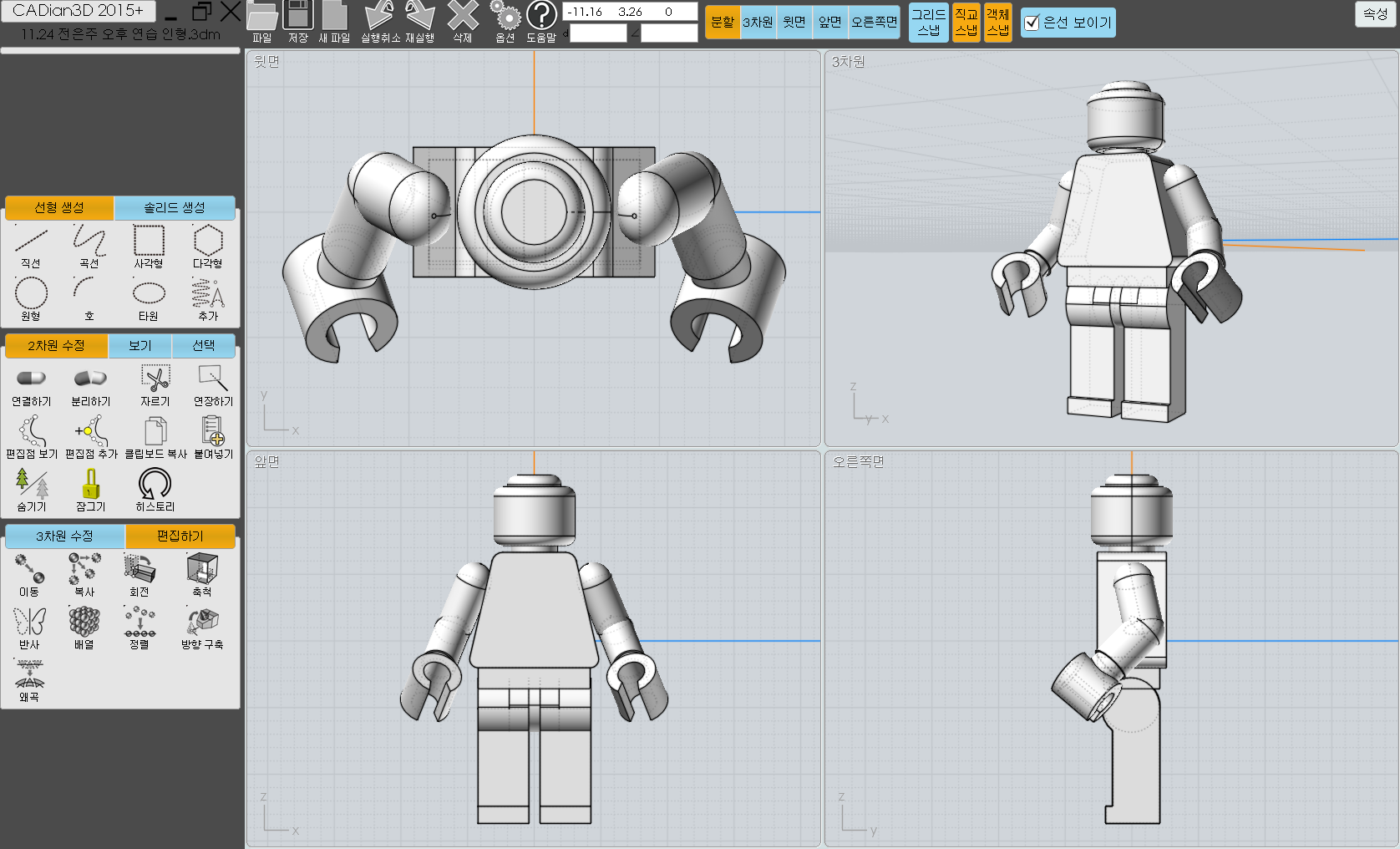The height and width of the screenshot is (849, 1400).
Task: Open the 선택 (Select) tab
Action: click(x=204, y=345)
